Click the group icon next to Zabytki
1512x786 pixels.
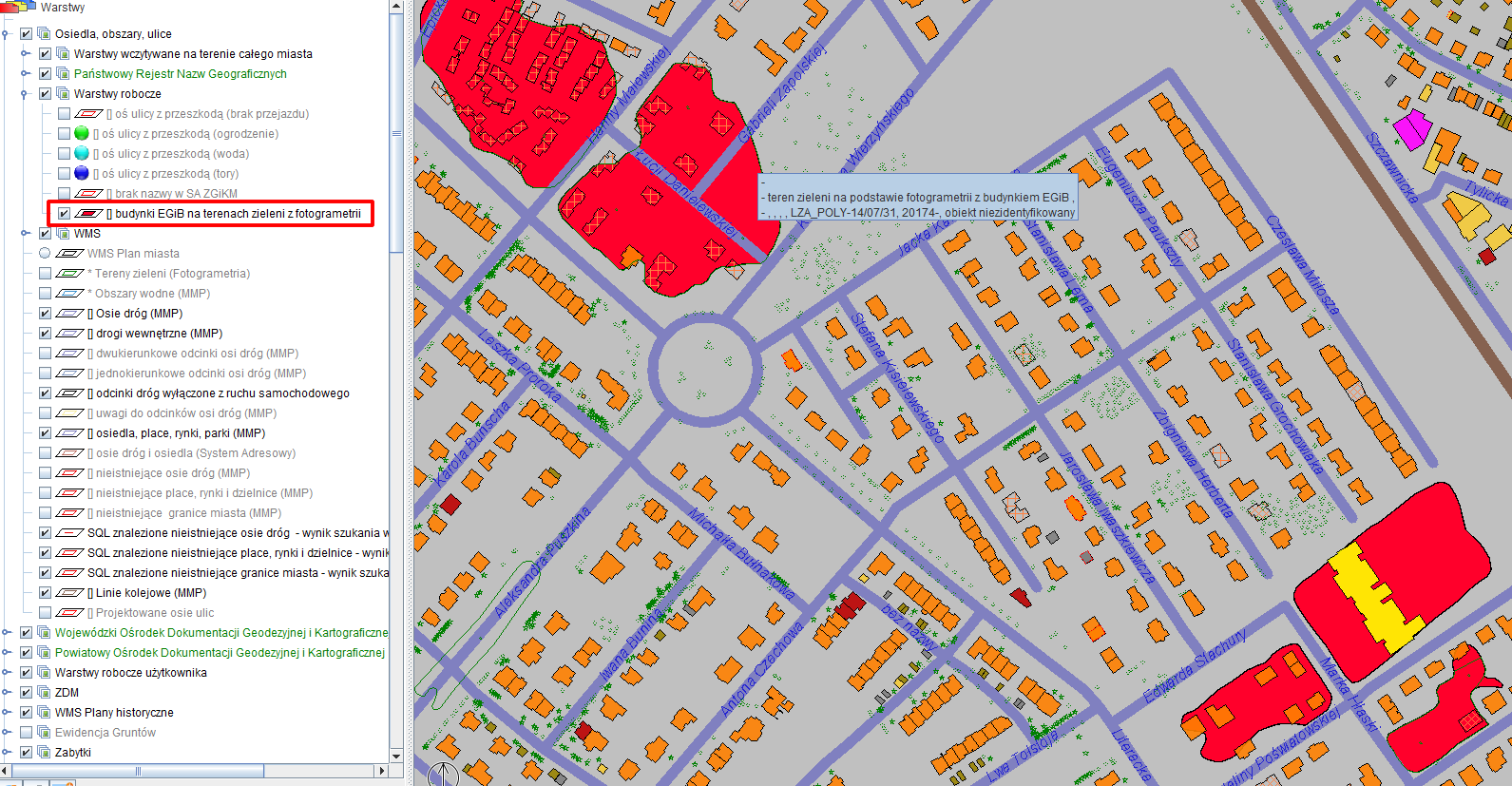(x=43, y=753)
